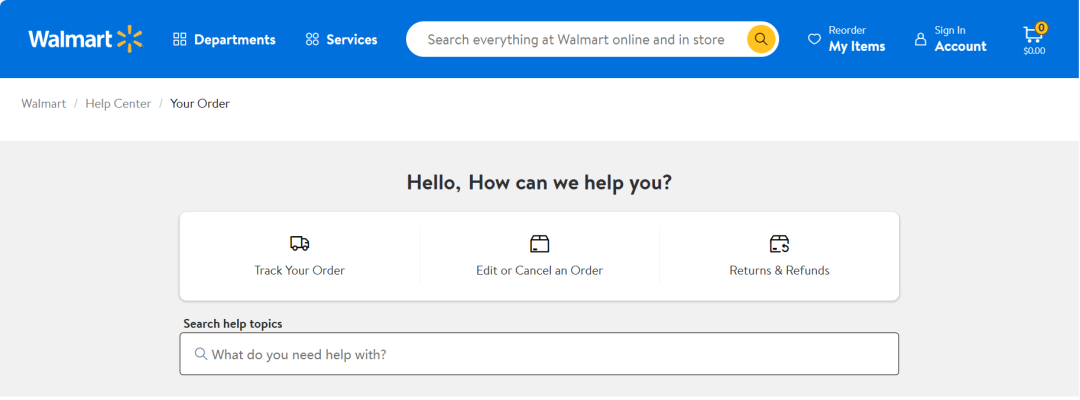Screen dimensions: 1080x400
Task: Open the Account sign-in menu
Action: [960, 46]
